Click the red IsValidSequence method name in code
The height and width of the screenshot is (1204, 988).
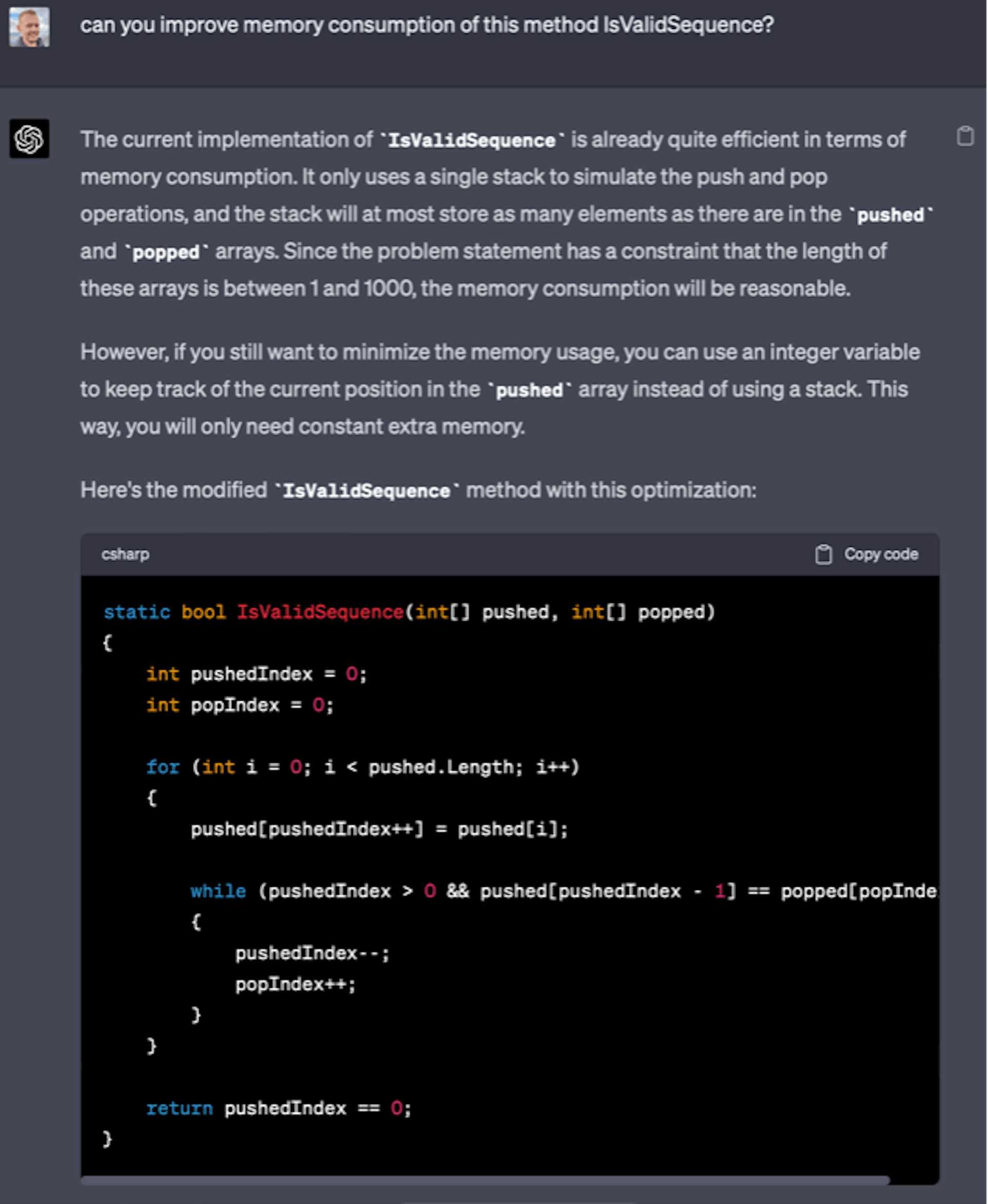point(320,612)
